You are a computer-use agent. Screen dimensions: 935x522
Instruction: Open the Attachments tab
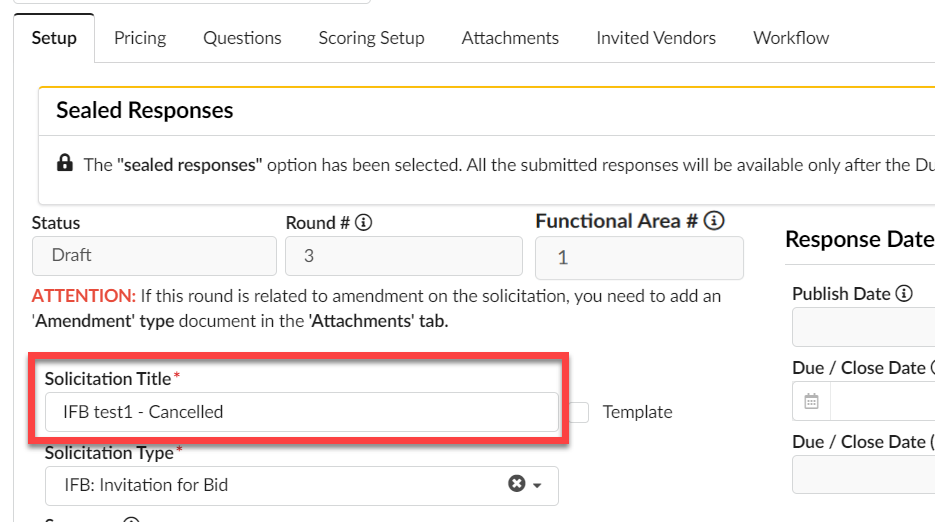point(510,38)
